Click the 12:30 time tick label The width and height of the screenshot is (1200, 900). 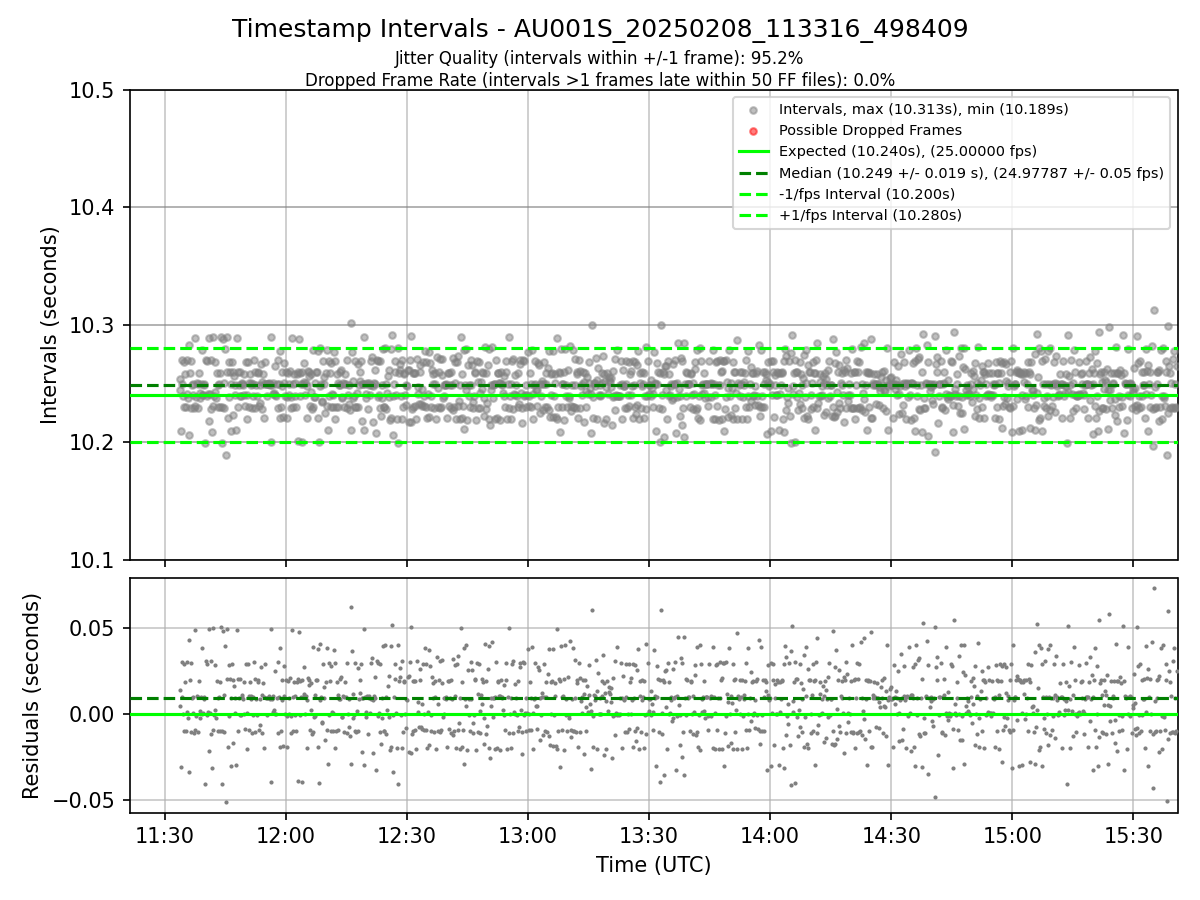(x=407, y=833)
